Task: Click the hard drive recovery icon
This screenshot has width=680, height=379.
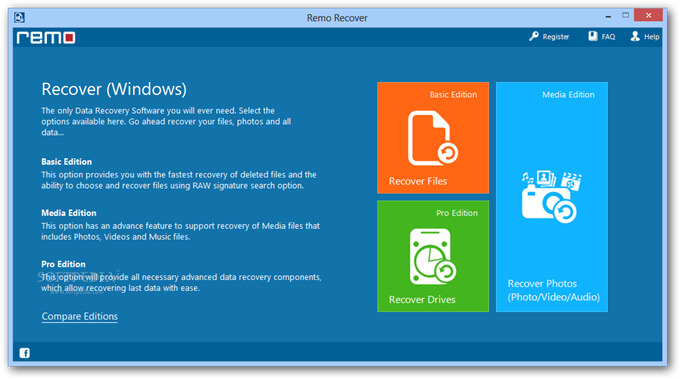Action: coord(433,256)
